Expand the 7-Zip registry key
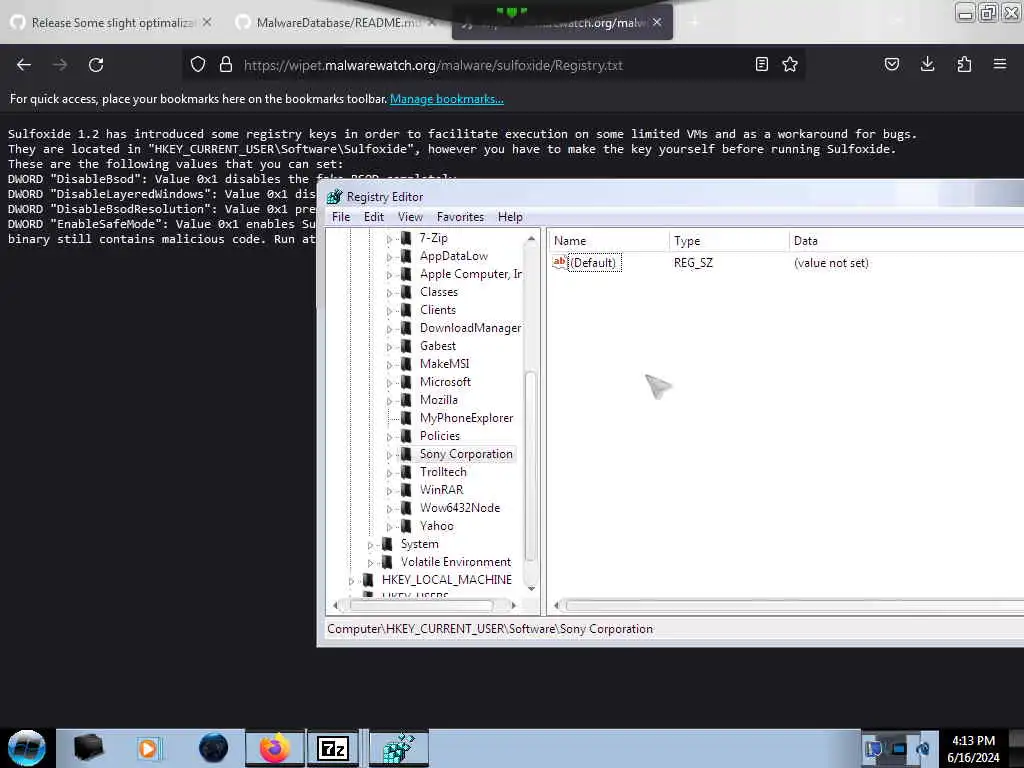Viewport: 1024px width, 768px height. coord(389,239)
